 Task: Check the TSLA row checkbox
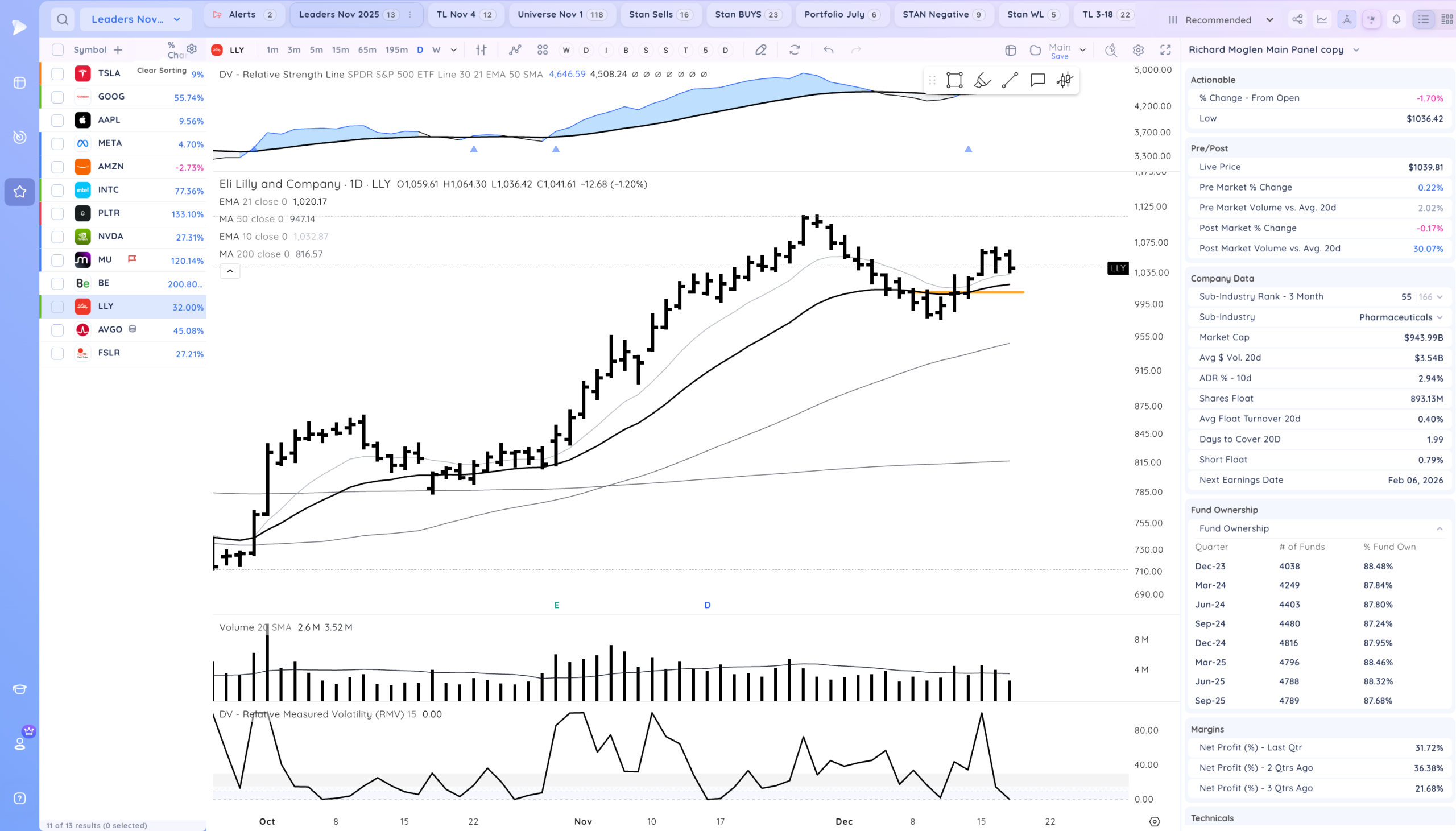pos(57,73)
